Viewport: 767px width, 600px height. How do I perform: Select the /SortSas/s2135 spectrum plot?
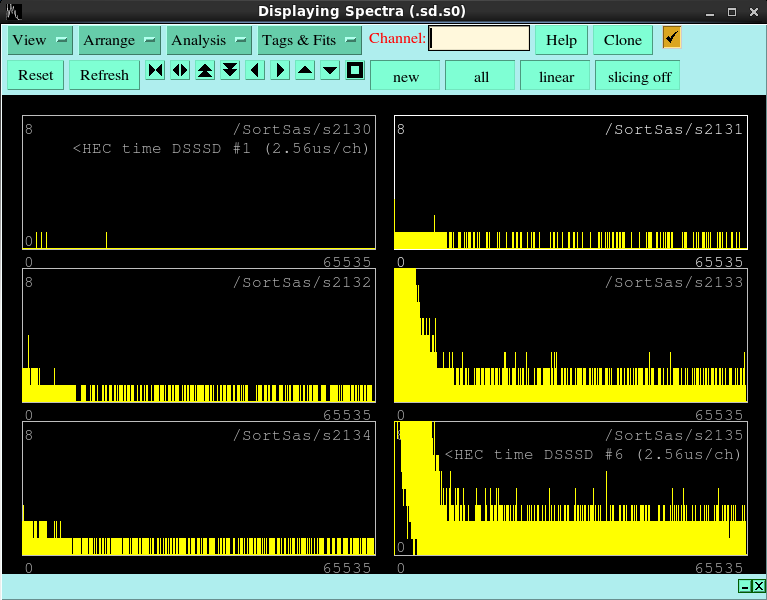(571, 489)
